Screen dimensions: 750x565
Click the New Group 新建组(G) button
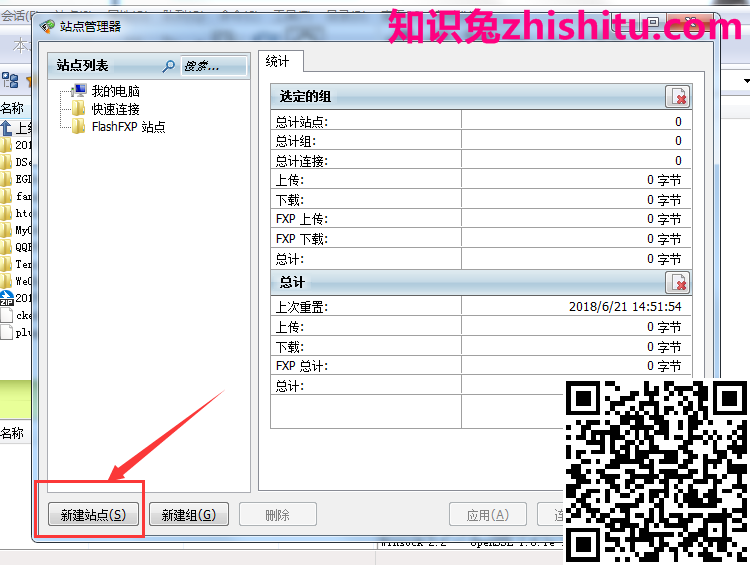point(189,515)
